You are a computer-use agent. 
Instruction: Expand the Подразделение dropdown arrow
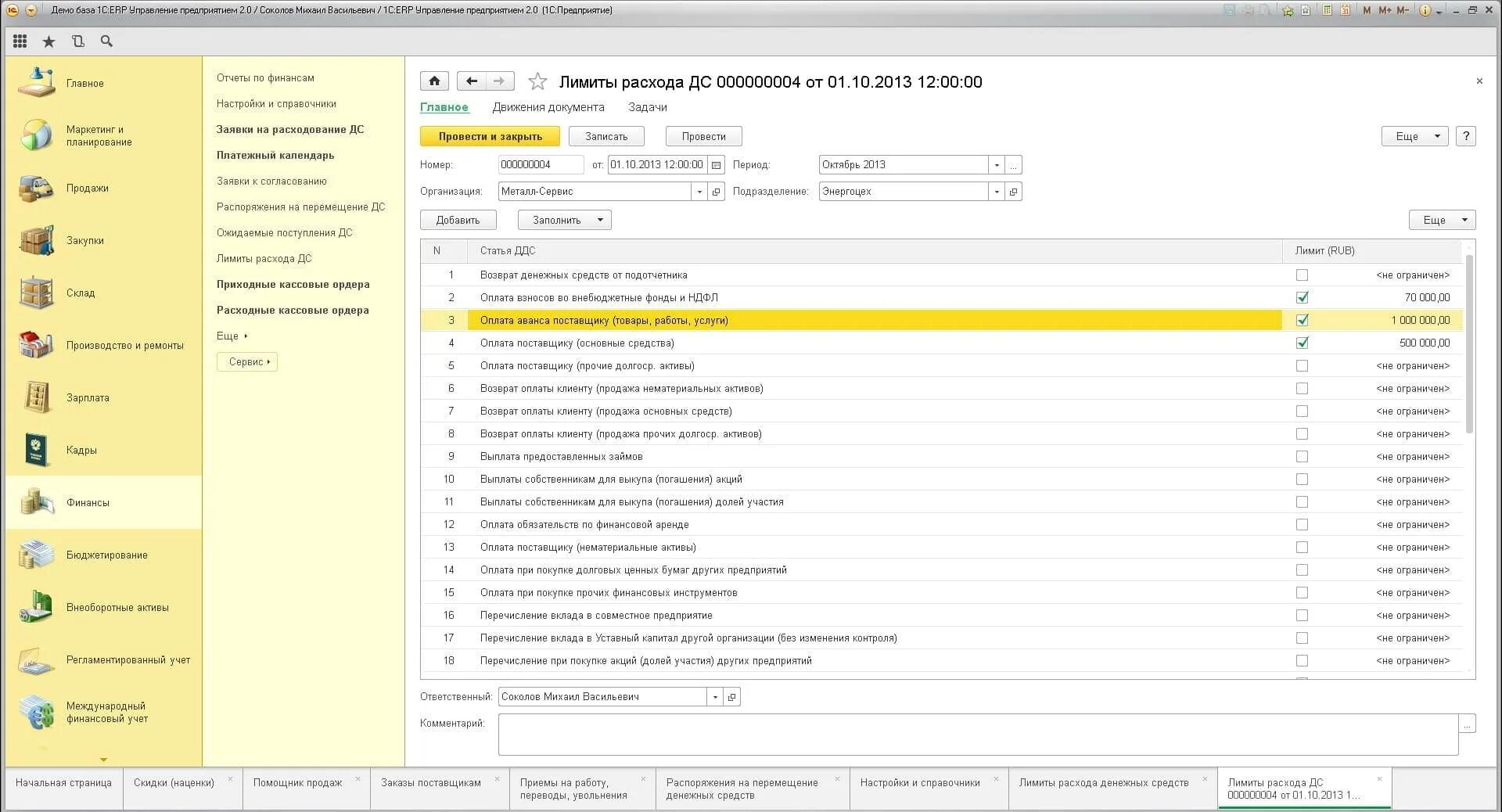pyautogui.click(x=997, y=192)
